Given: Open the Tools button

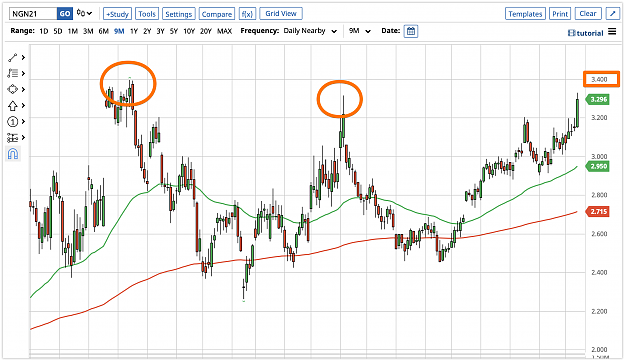Looking at the screenshot, I should (x=147, y=14).
